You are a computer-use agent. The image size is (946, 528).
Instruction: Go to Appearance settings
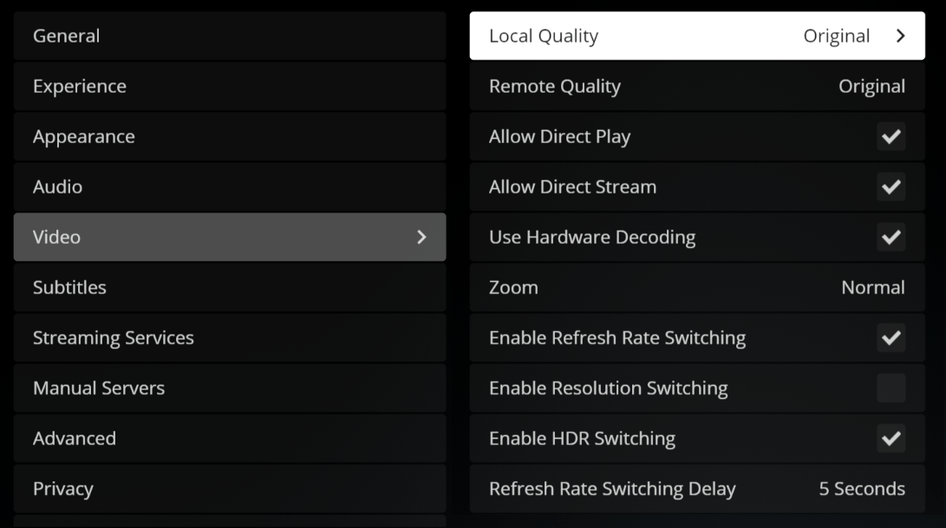(229, 137)
